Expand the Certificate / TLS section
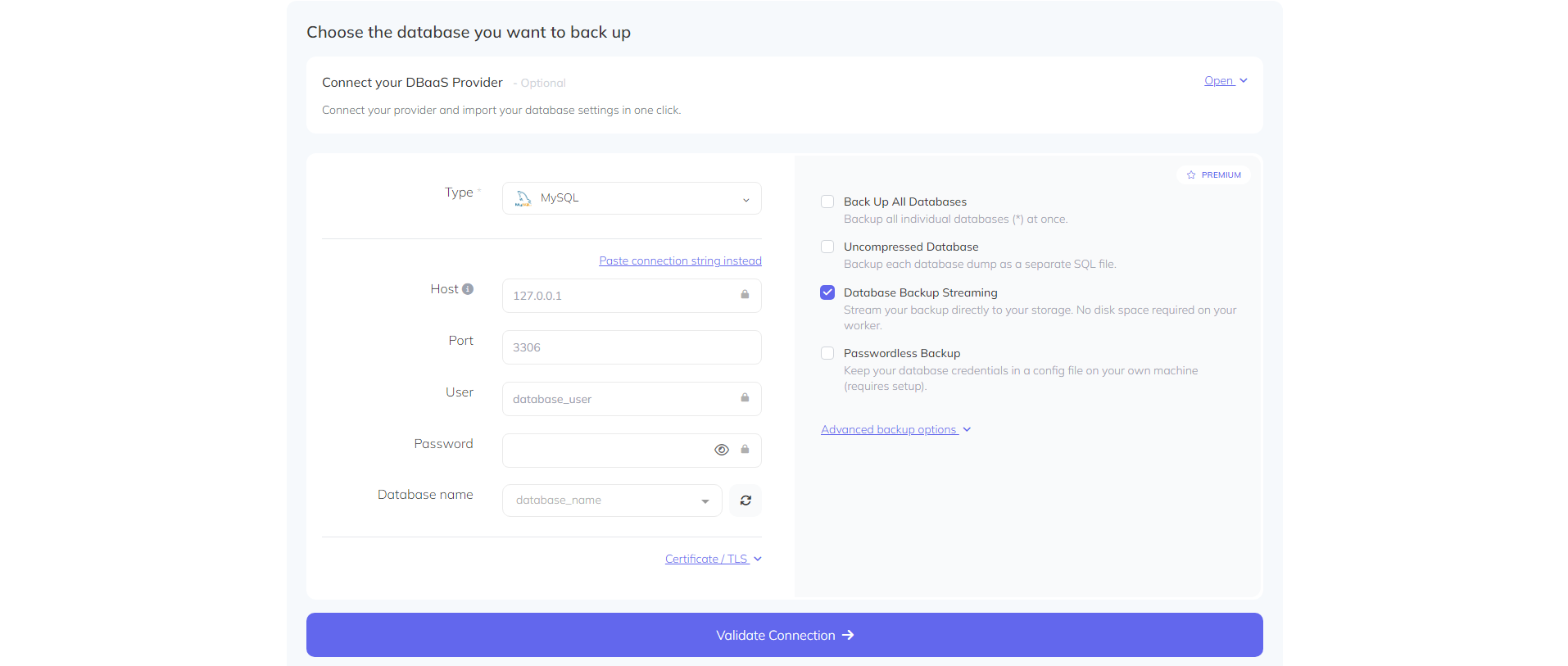The height and width of the screenshot is (666, 1568). (712, 560)
